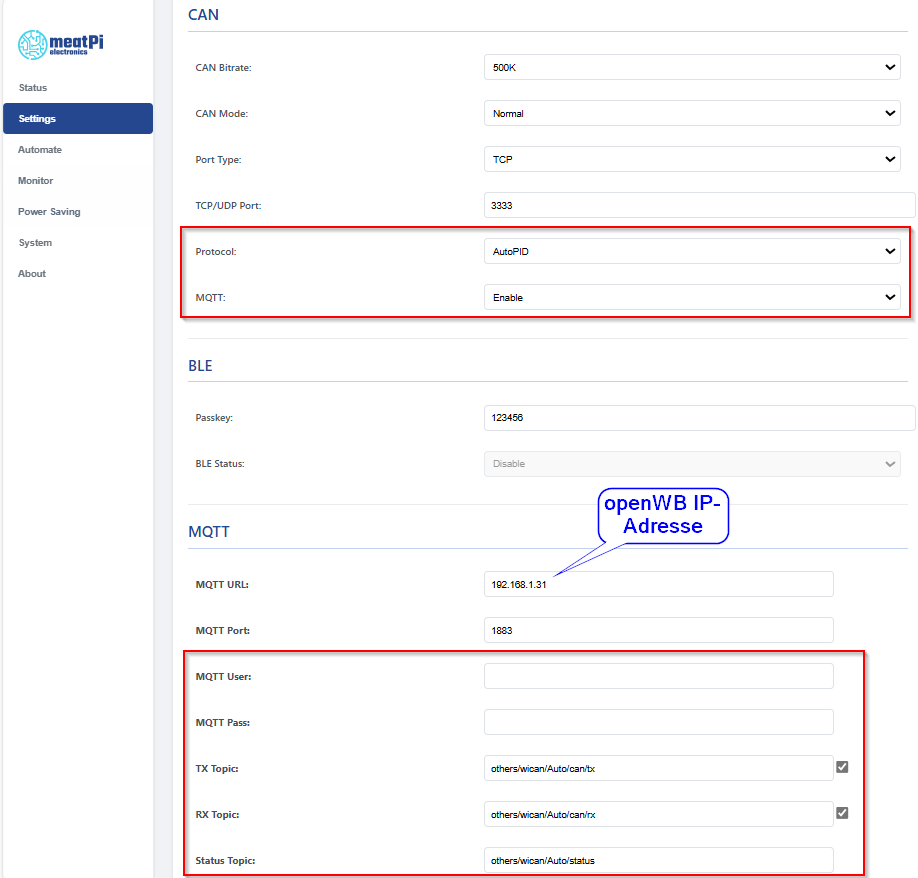Click the Status Topic text field
This screenshot has height=878, width=918.
coord(658,860)
